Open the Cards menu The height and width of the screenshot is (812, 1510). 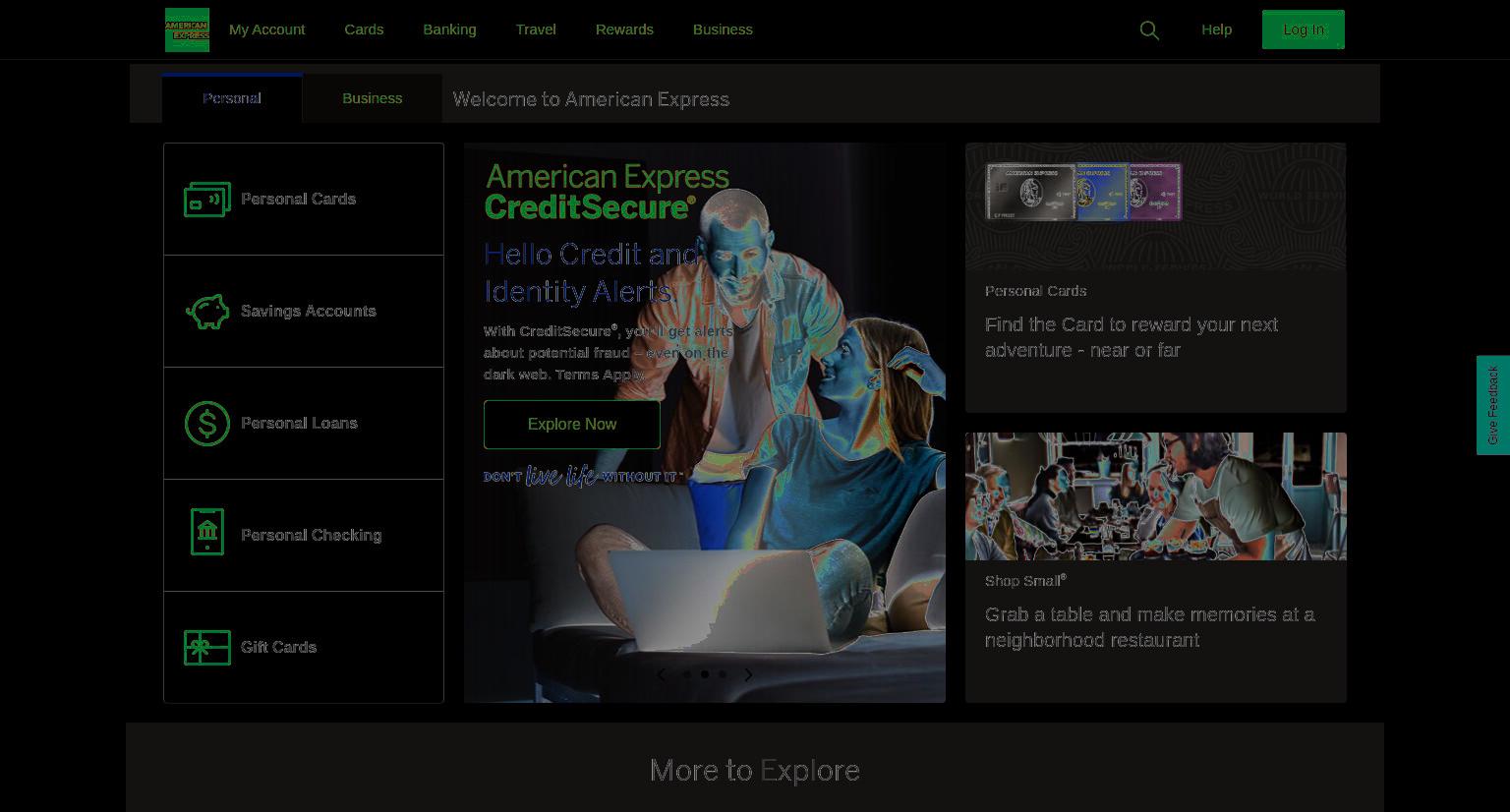point(364,29)
